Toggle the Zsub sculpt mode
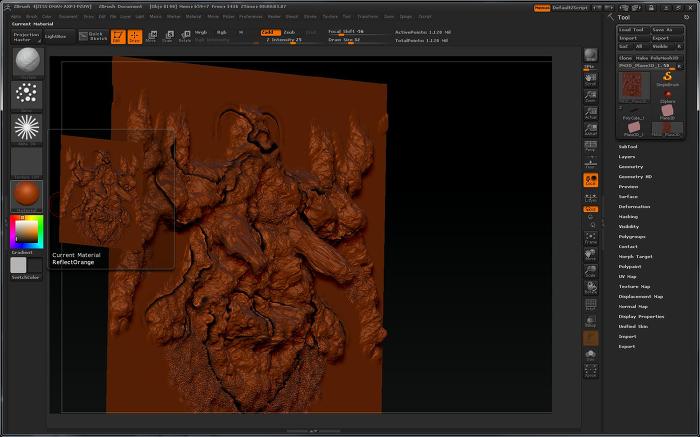700x437 pixels. pos(289,31)
